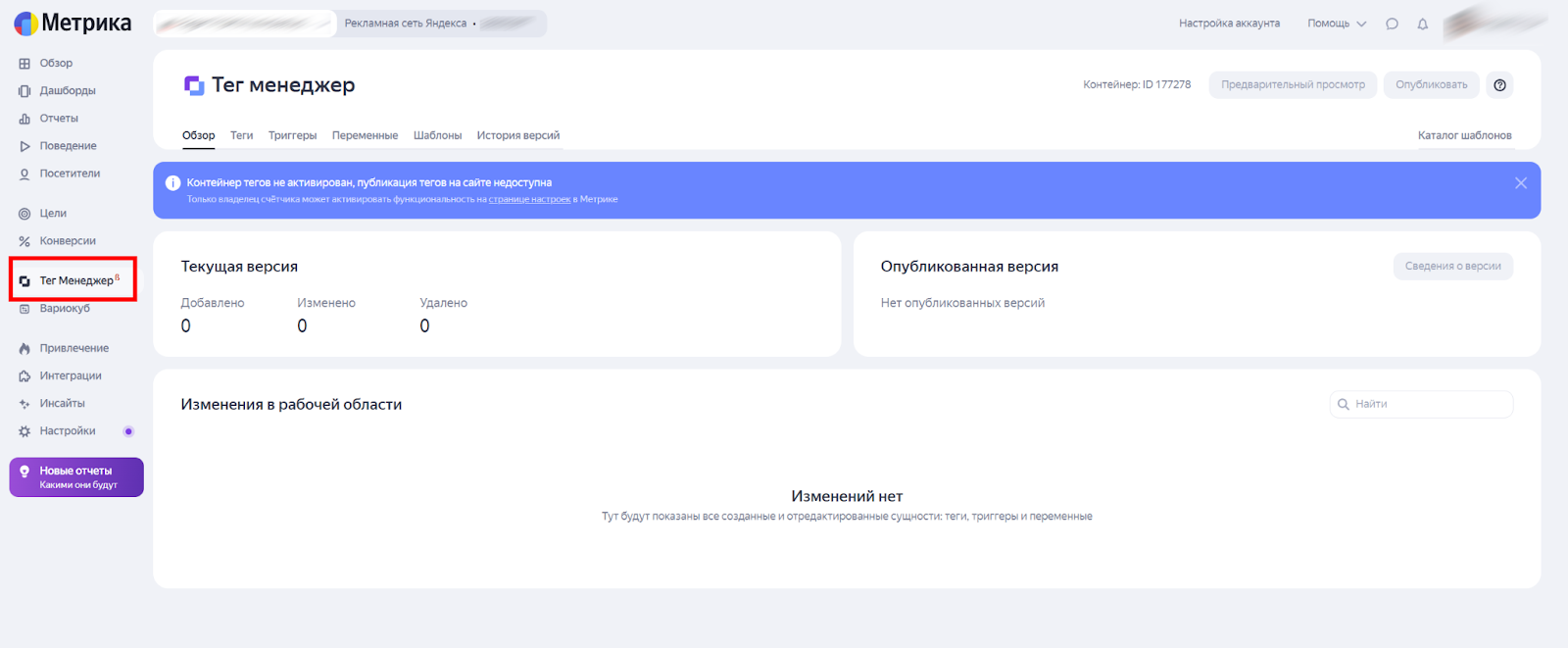Close the blue info banner
Viewport: 1568px width, 648px height.
click(x=1521, y=183)
